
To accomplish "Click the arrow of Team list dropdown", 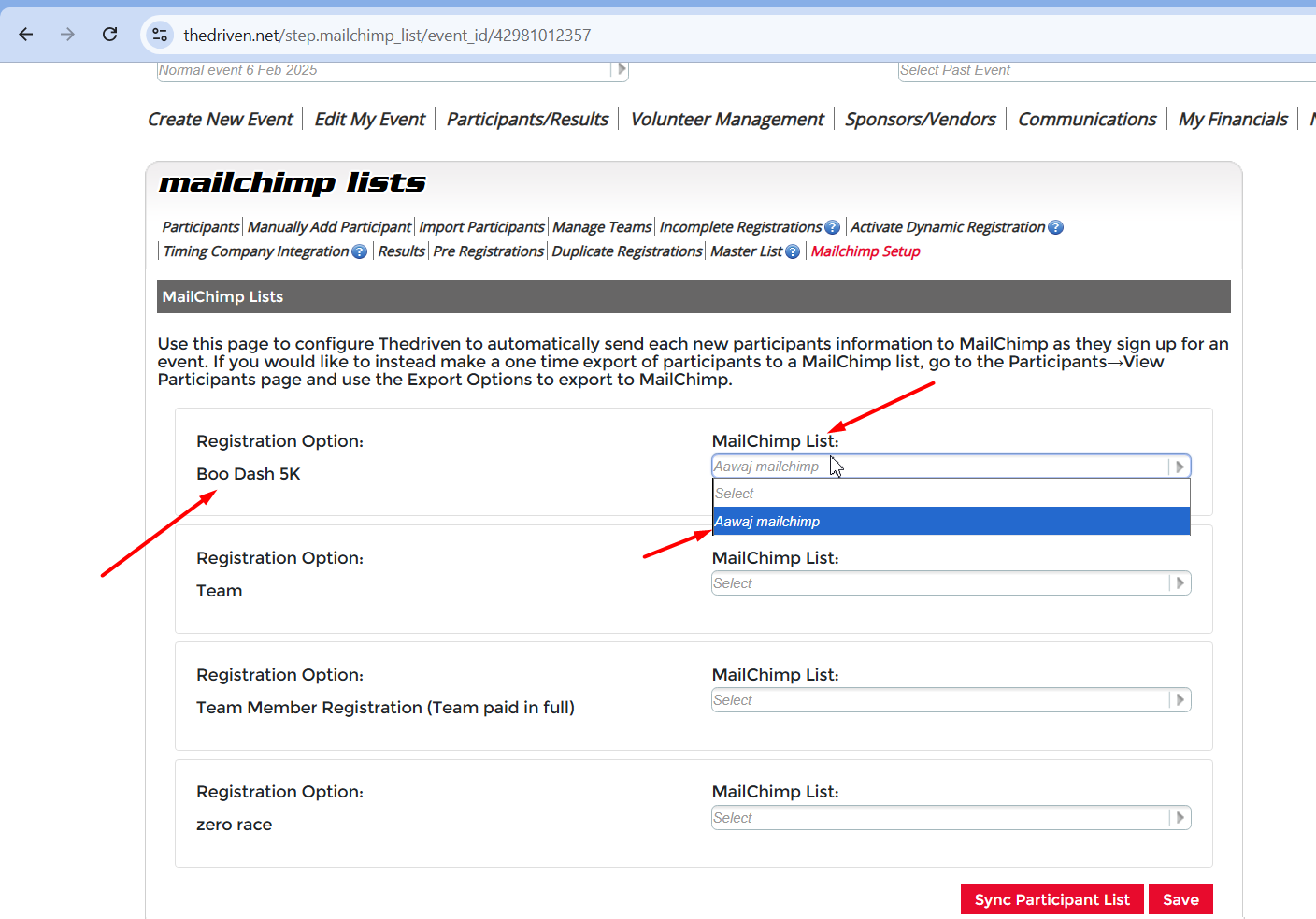I will point(1180,583).
